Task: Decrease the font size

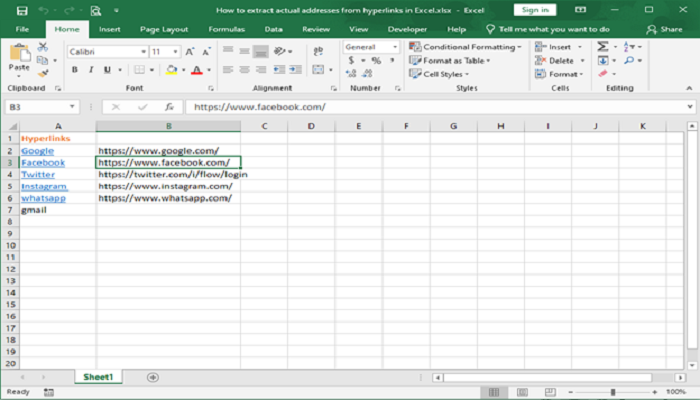Action: pyautogui.click(x=206, y=52)
